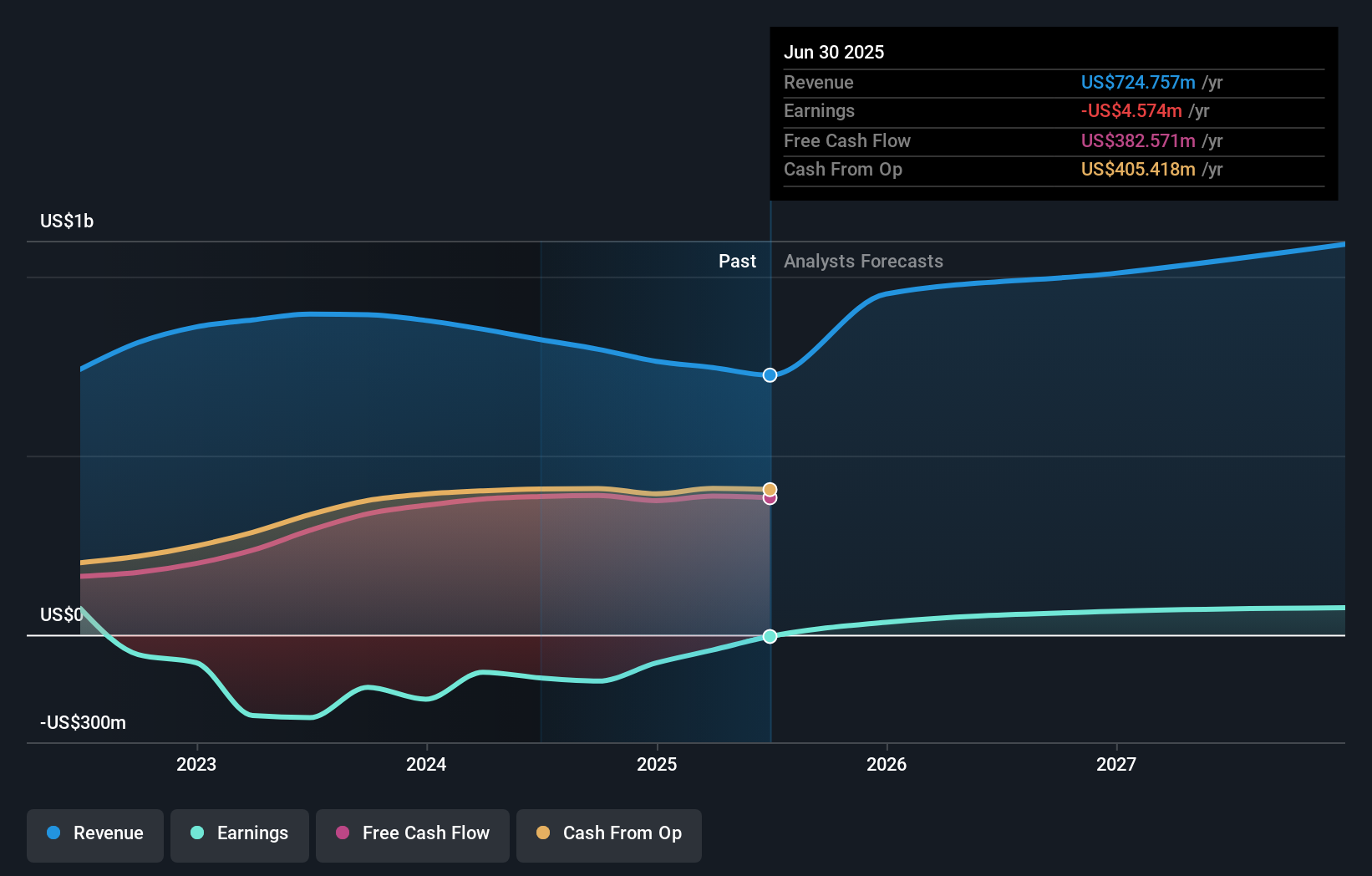
Task: Select the Analysts Forecasts section label
Action: (x=863, y=261)
